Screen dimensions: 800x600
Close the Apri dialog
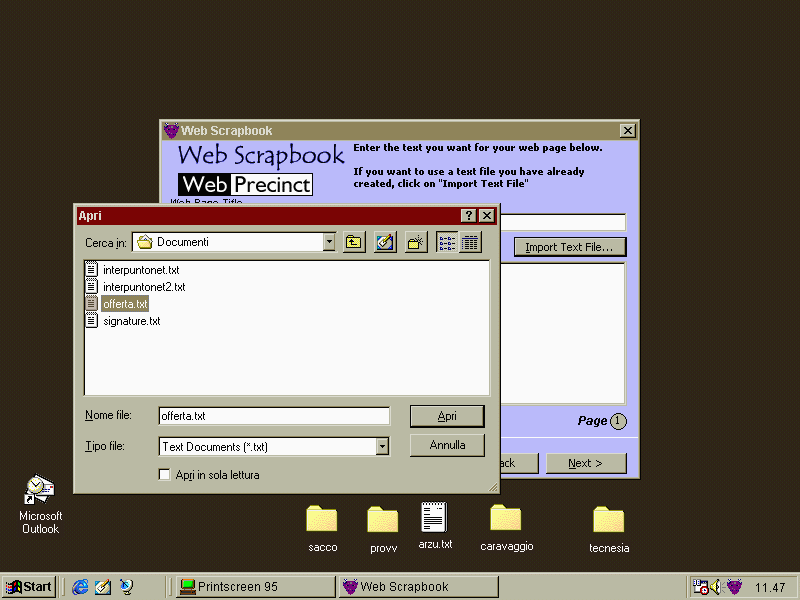tap(487, 216)
